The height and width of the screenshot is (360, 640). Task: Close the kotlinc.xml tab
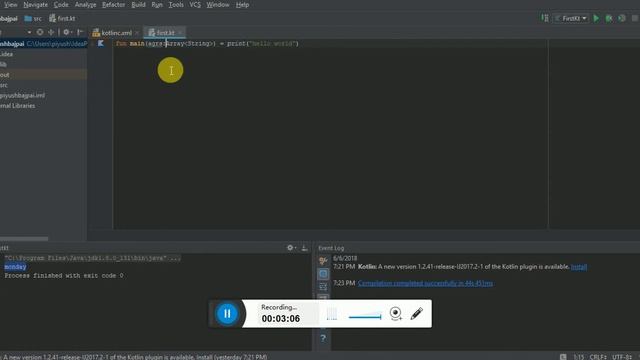[x=137, y=33]
